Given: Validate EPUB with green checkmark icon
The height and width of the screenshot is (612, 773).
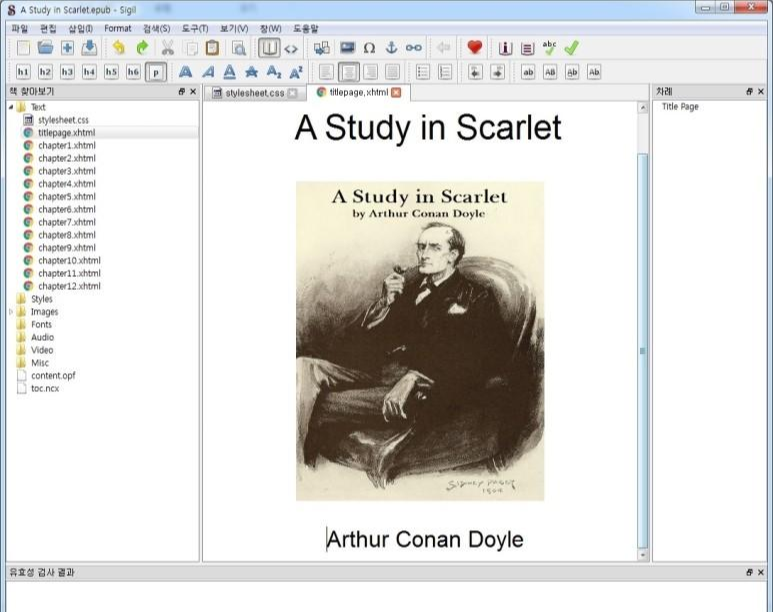Looking at the screenshot, I should (571, 48).
